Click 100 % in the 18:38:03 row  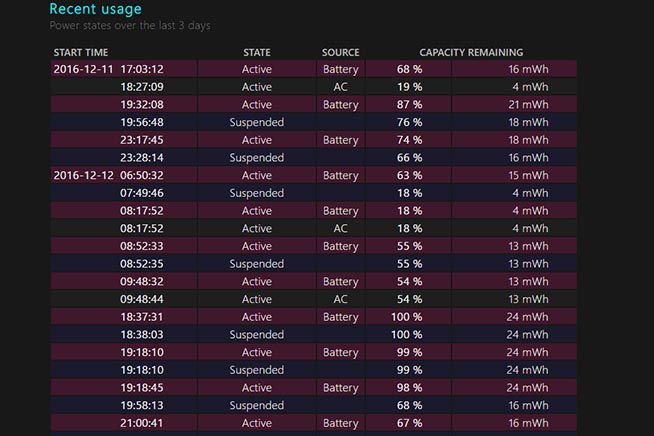(x=406, y=335)
